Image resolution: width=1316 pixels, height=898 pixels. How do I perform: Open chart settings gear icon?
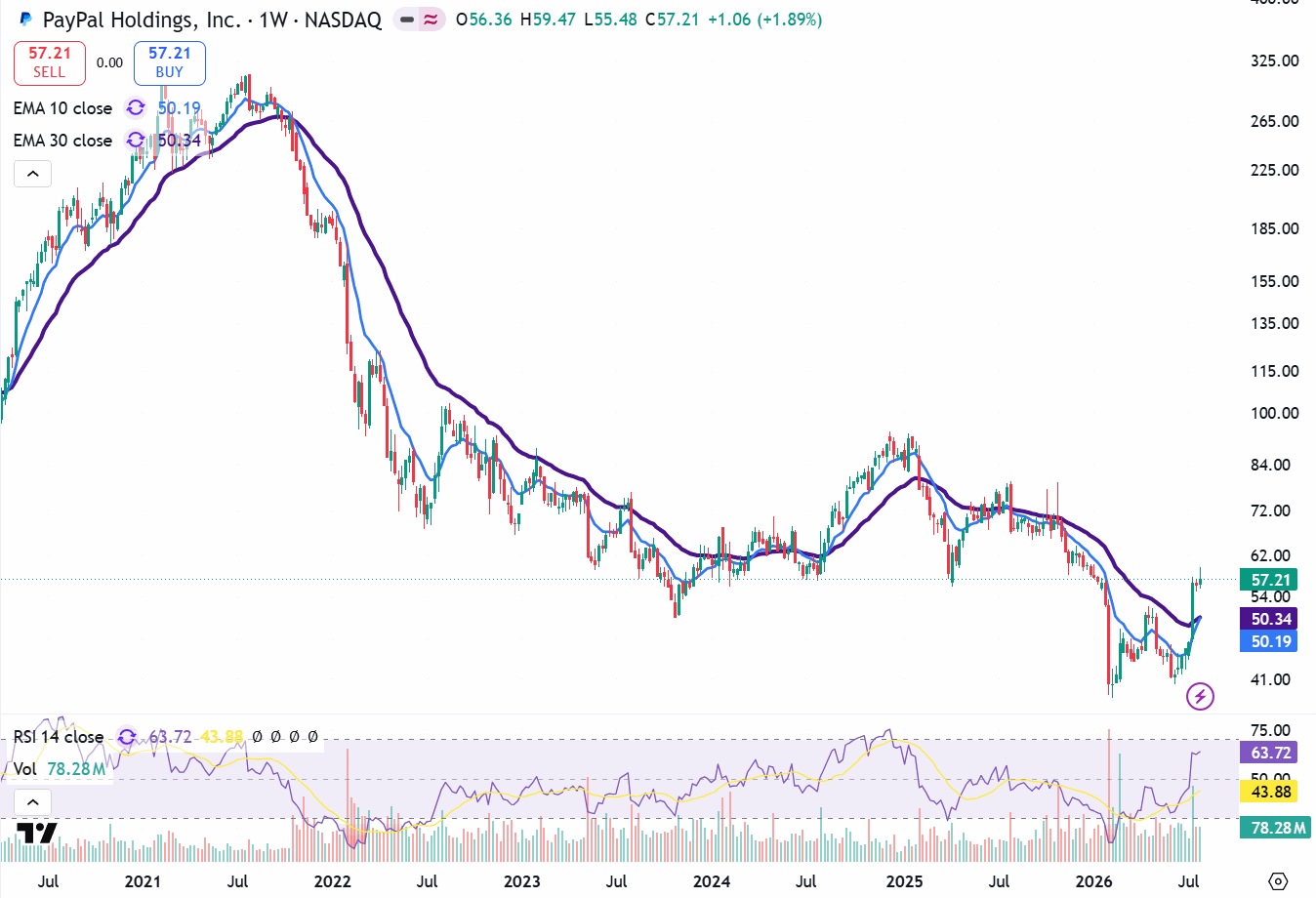coord(1279,880)
